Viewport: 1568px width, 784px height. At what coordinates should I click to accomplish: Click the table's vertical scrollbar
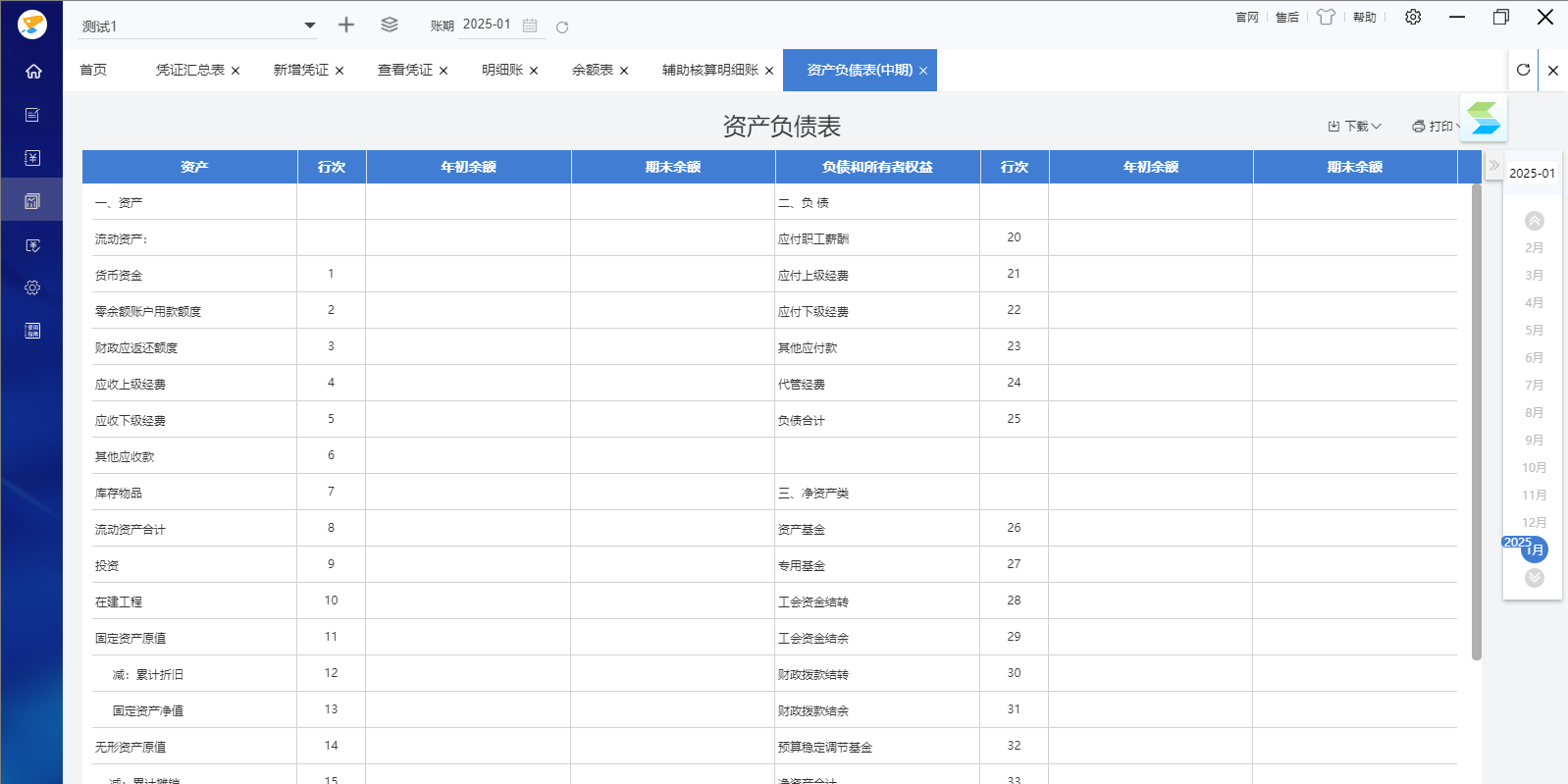click(1477, 422)
